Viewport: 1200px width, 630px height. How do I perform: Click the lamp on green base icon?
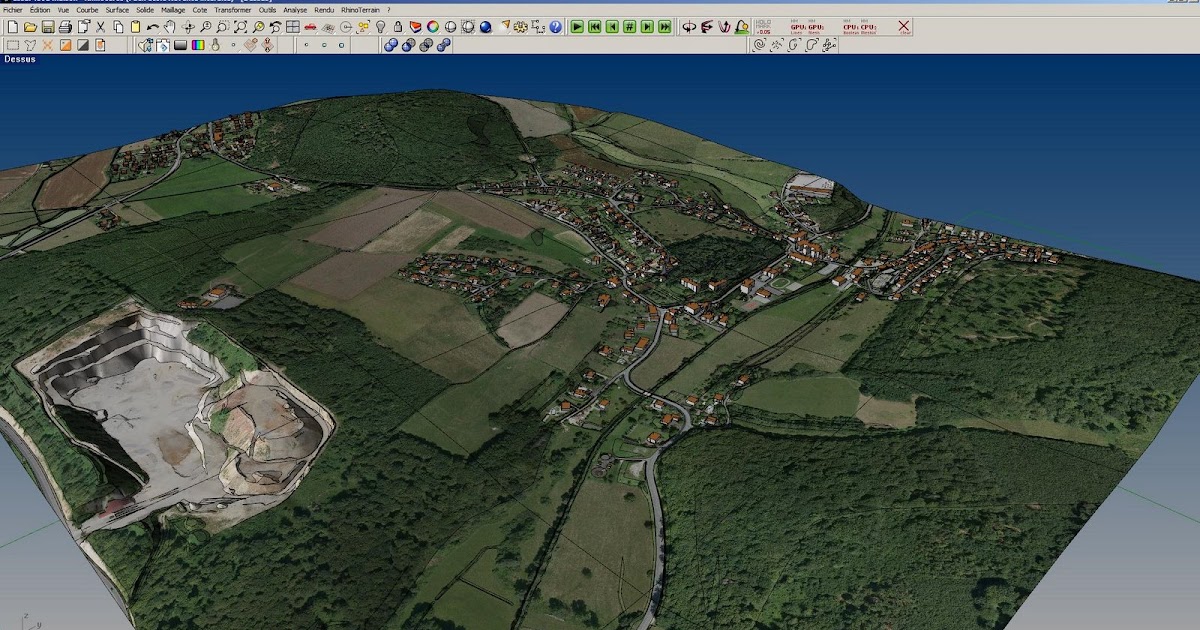[742, 27]
